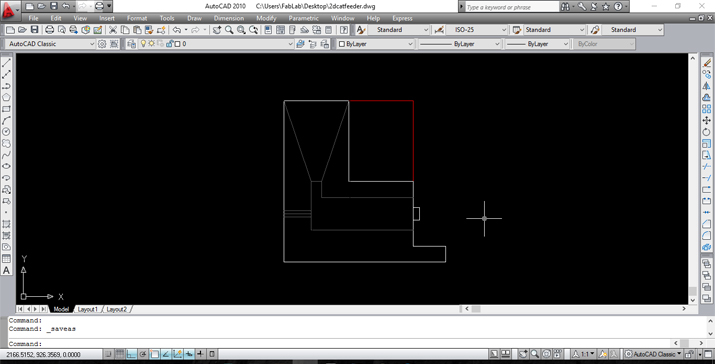Select the Fillet modify tool
This screenshot has height=364, width=719.
707,236
